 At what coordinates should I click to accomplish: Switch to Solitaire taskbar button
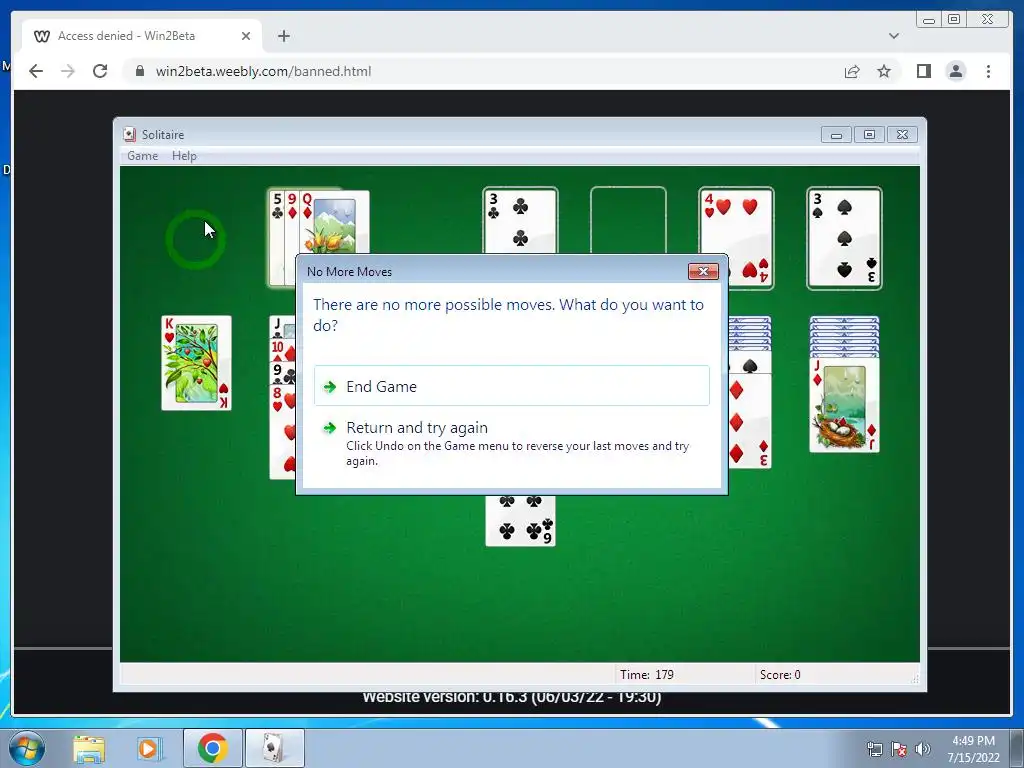(x=274, y=748)
